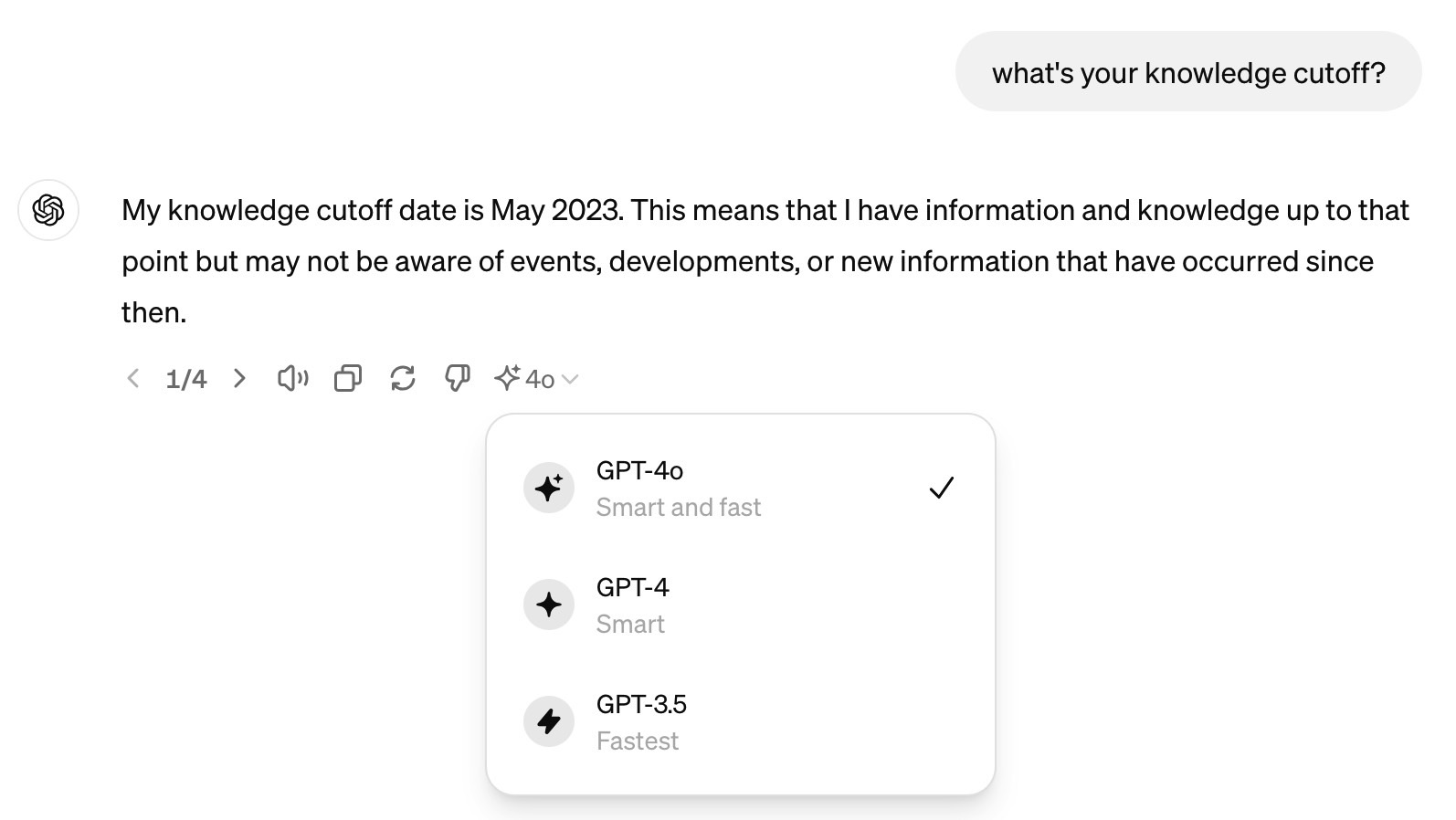Click the checkmark next to GPT-4o

pyautogui.click(x=942, y=488)
